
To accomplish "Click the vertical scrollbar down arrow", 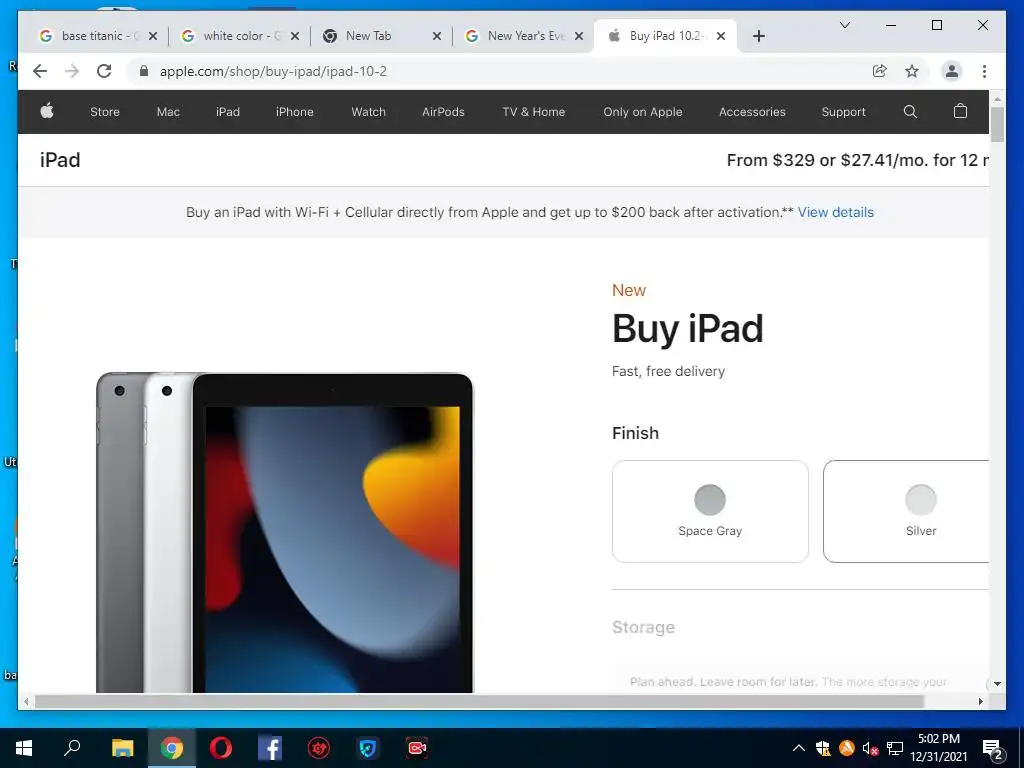I will [x=997, y=684].
